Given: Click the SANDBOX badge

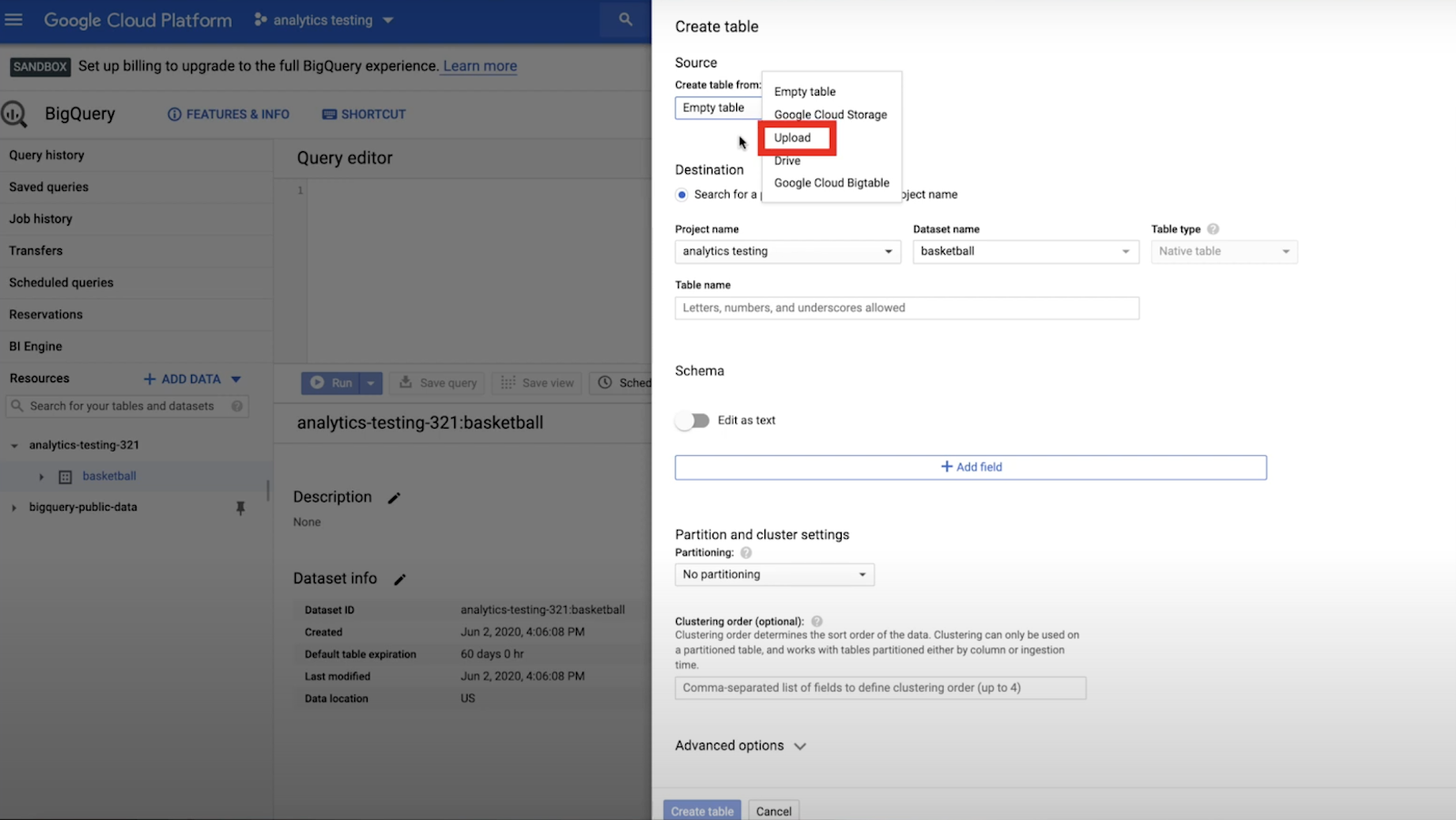Looking at the screenshot, I should (40, 66).
